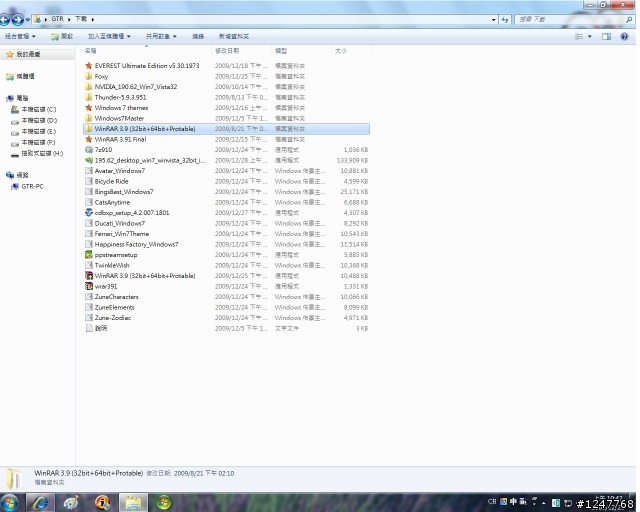Image resolution: width=640 pixels, height=512 pixels.
Task: Refresh the folder with the refresh button
Action: (x=505, y=20)
